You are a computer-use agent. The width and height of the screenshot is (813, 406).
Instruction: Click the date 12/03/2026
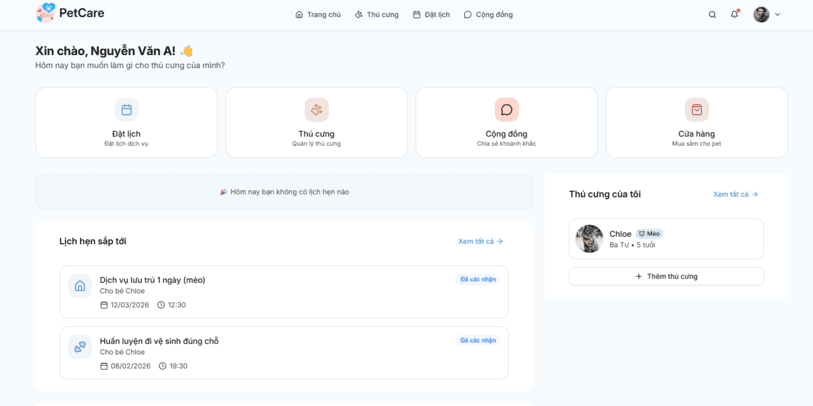(130, 305)
